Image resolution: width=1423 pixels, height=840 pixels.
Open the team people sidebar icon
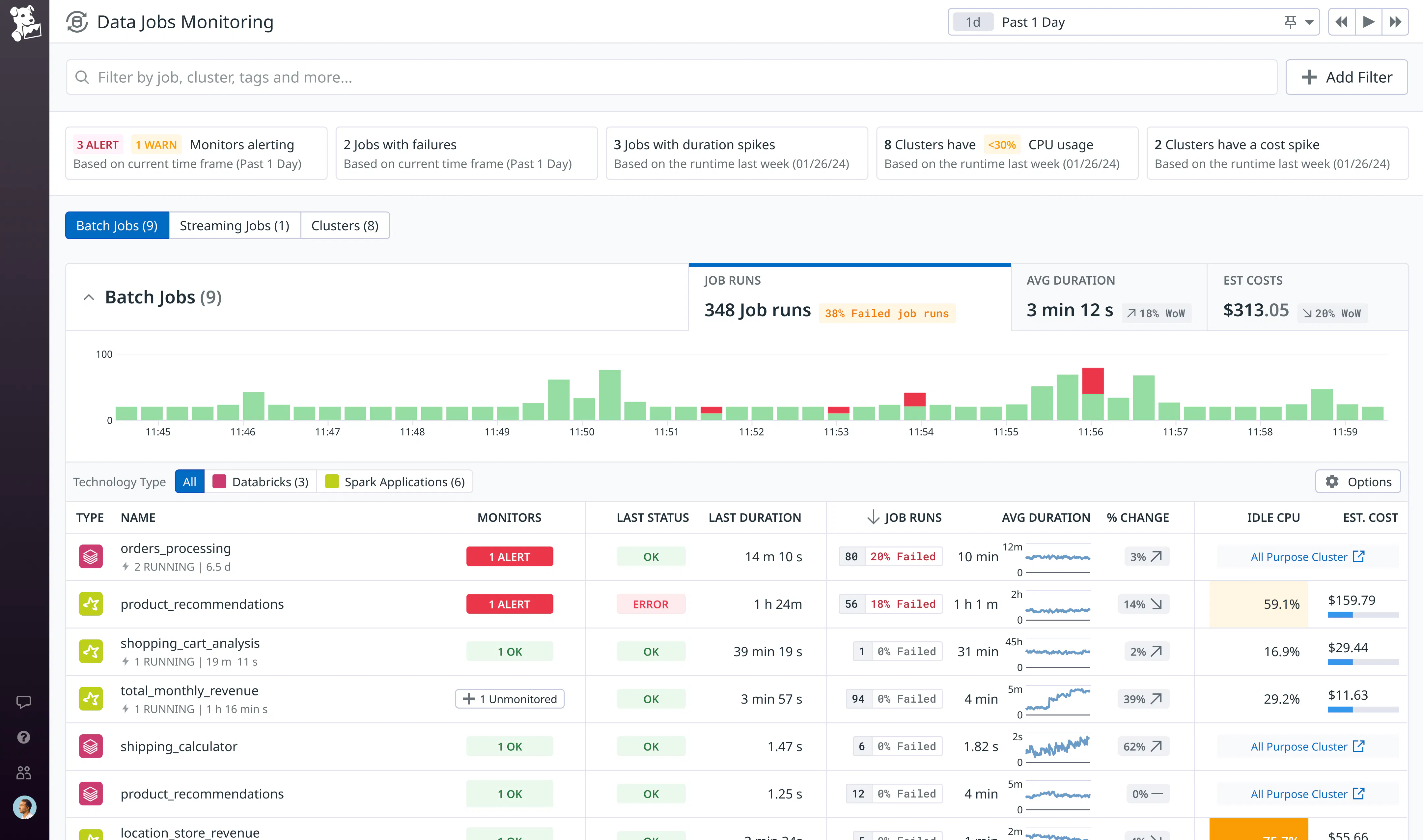tap(24, 773)
